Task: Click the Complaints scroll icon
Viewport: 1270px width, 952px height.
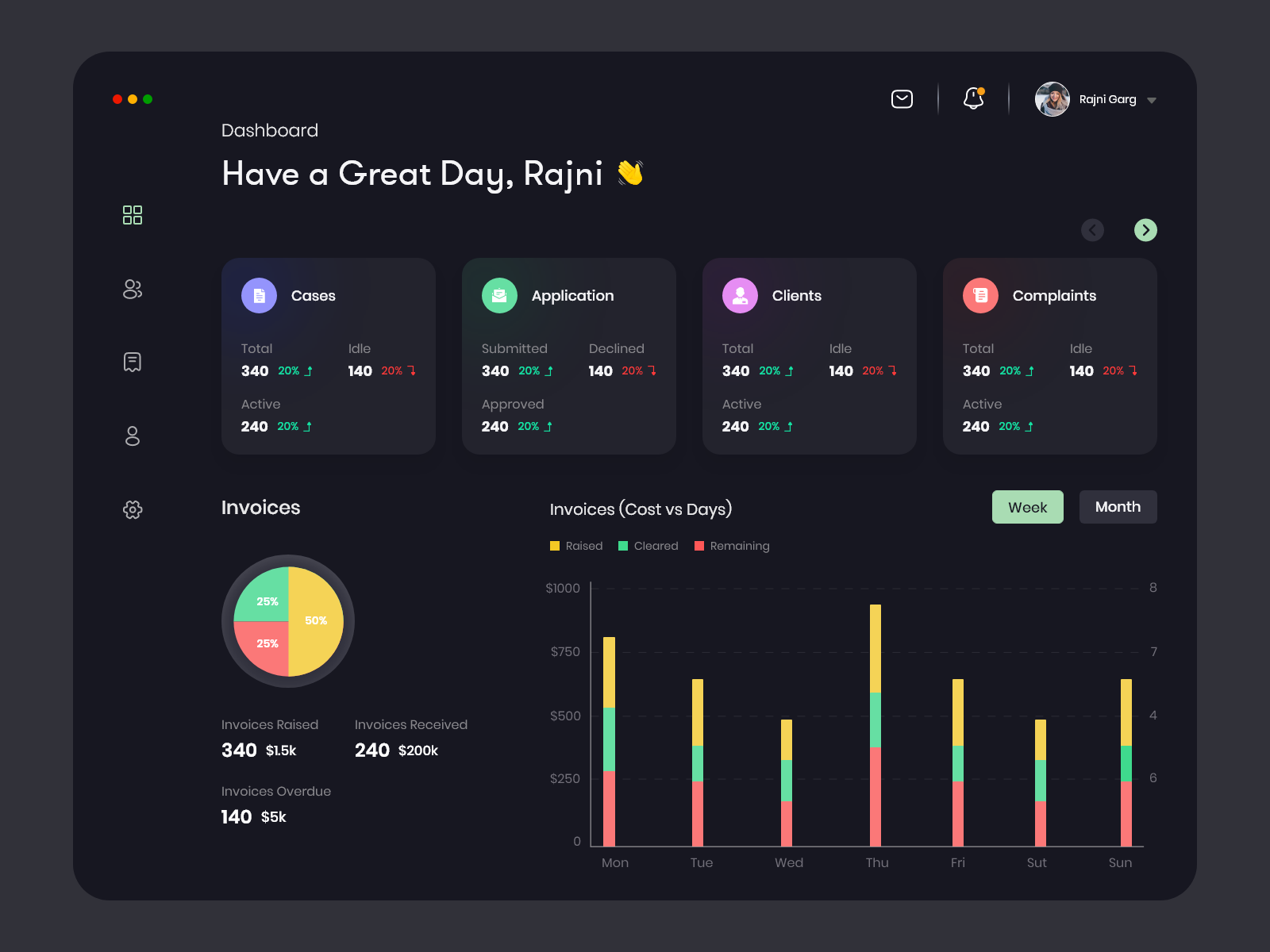Action: (x=980, y=296)
